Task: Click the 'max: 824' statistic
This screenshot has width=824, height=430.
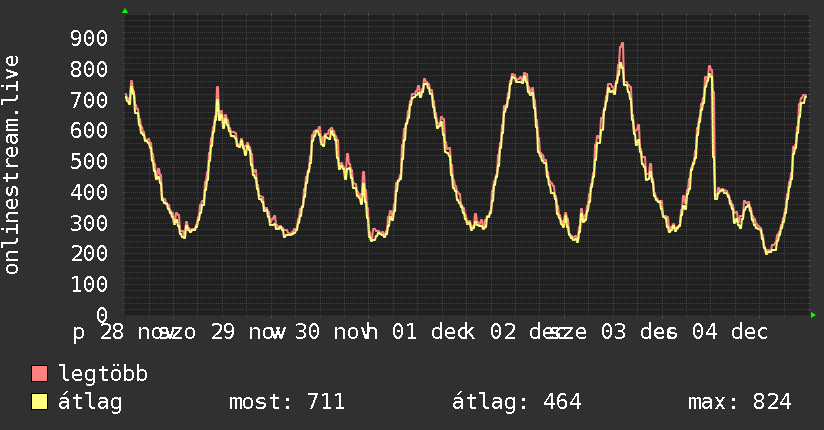Action: tap(740, 402)
